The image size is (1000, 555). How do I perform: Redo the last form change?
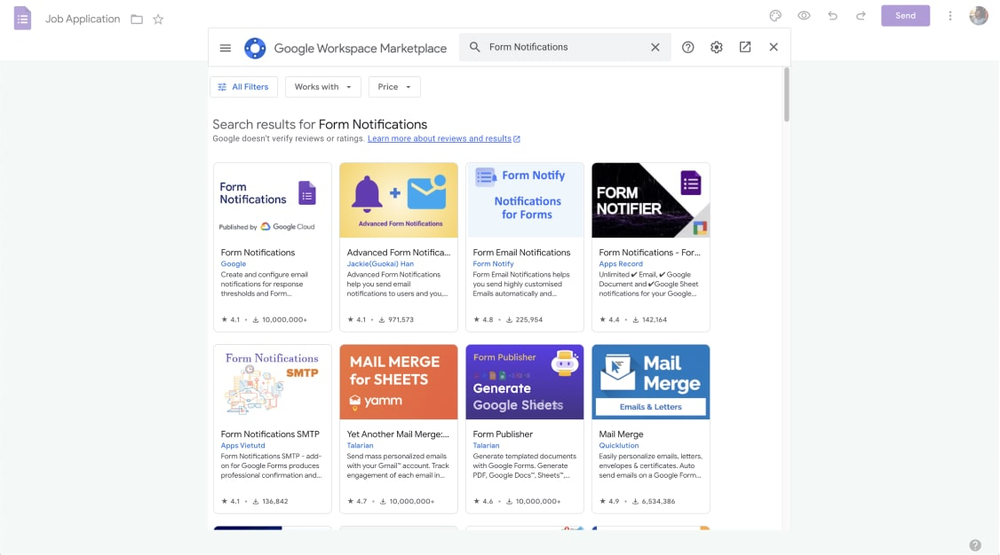click(x=861, y=16)
